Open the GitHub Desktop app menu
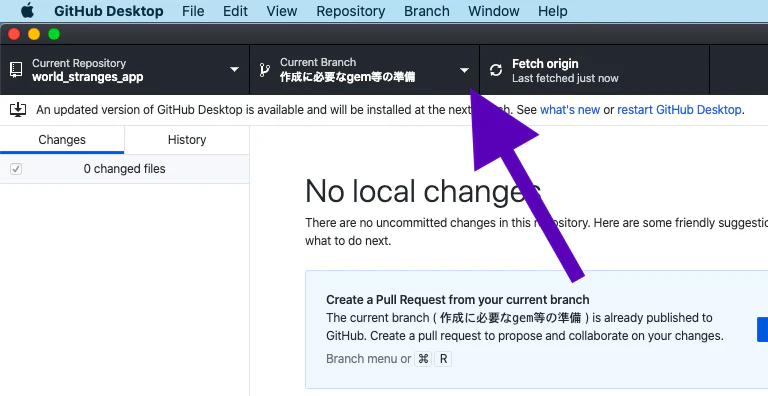This screenshot has height=396, width=768. 109,11
